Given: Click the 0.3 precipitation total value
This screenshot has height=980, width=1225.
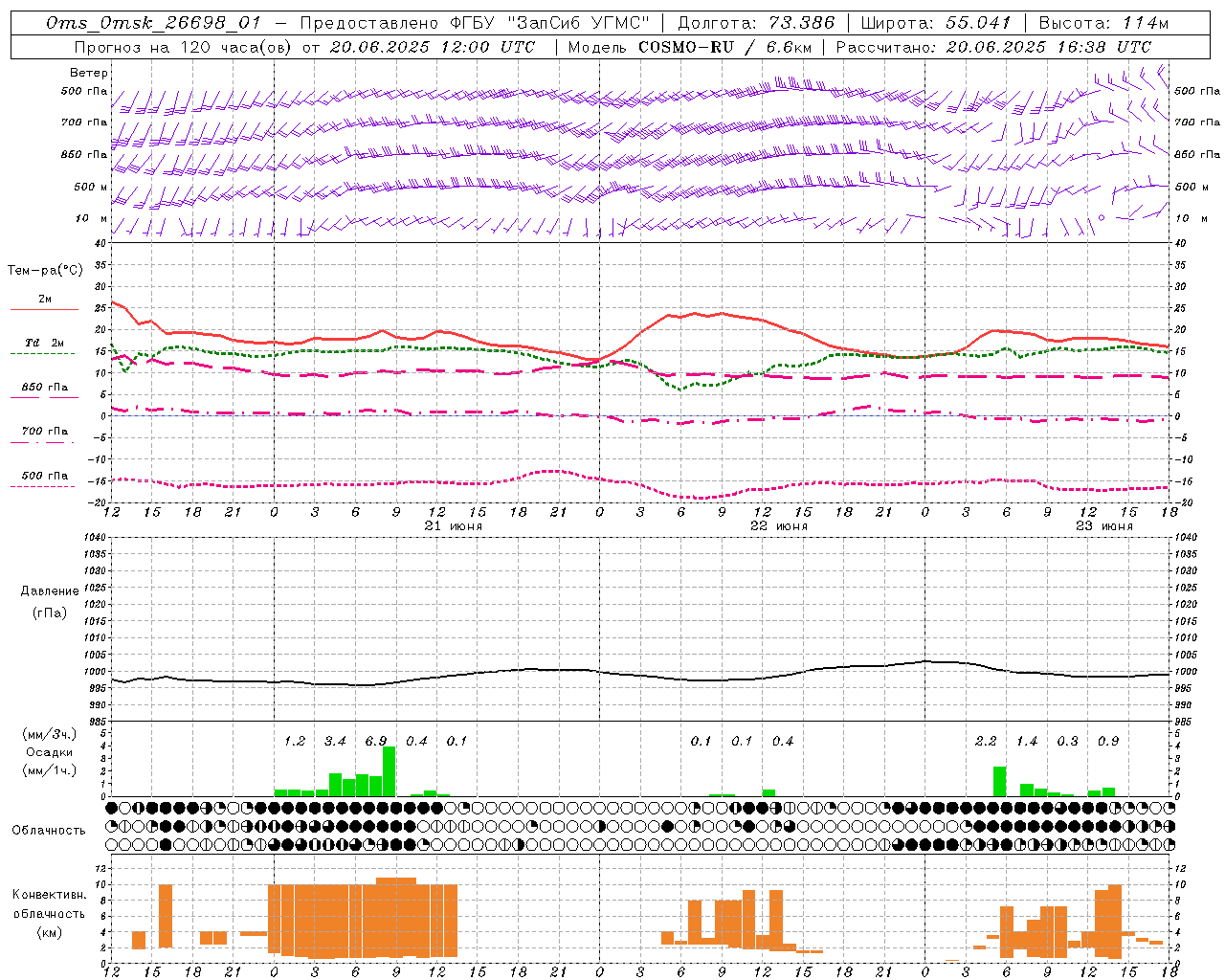Looking at the screenshot, I should (x=1067, y=741).
